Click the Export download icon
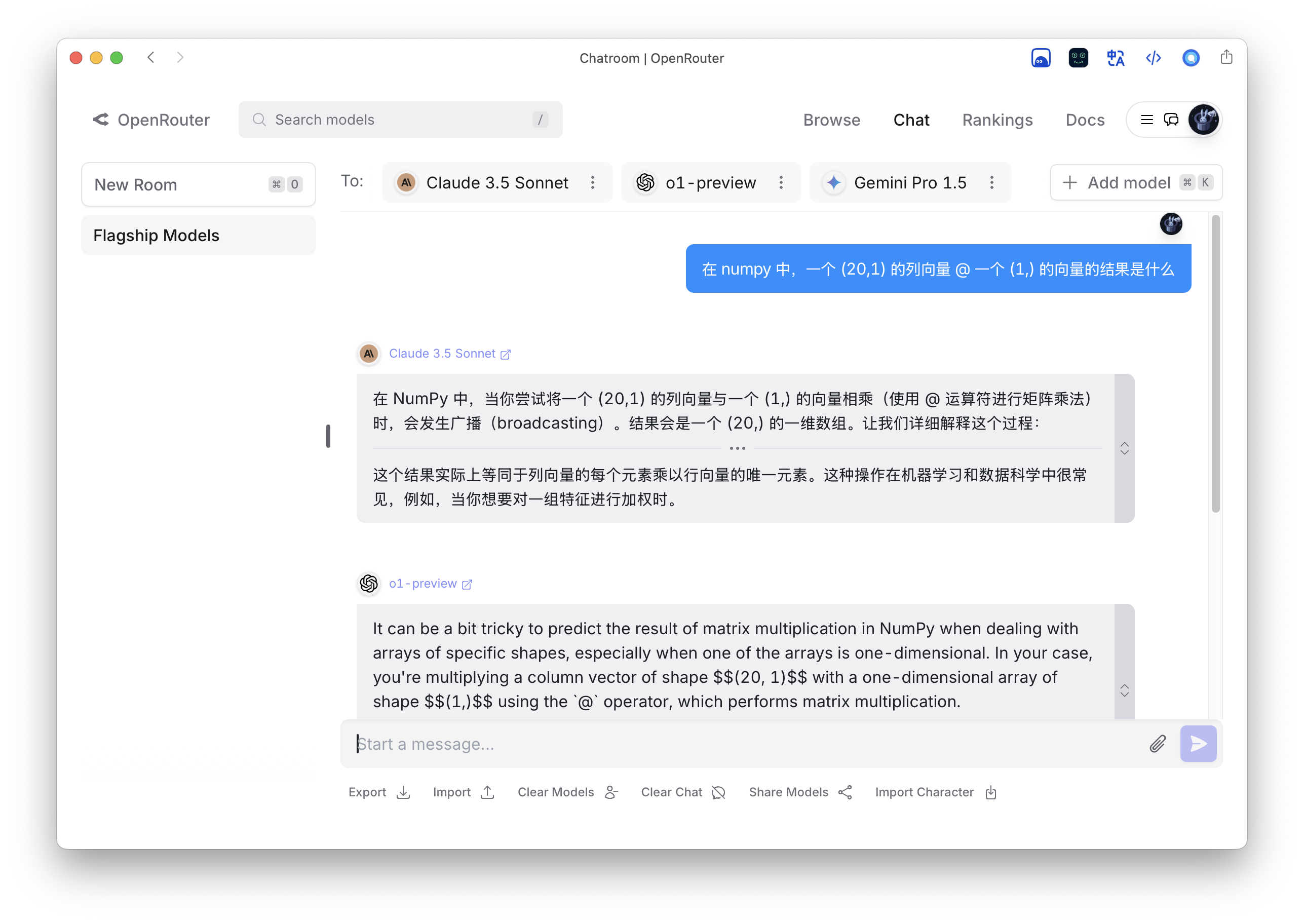 (x=403, y=792)
